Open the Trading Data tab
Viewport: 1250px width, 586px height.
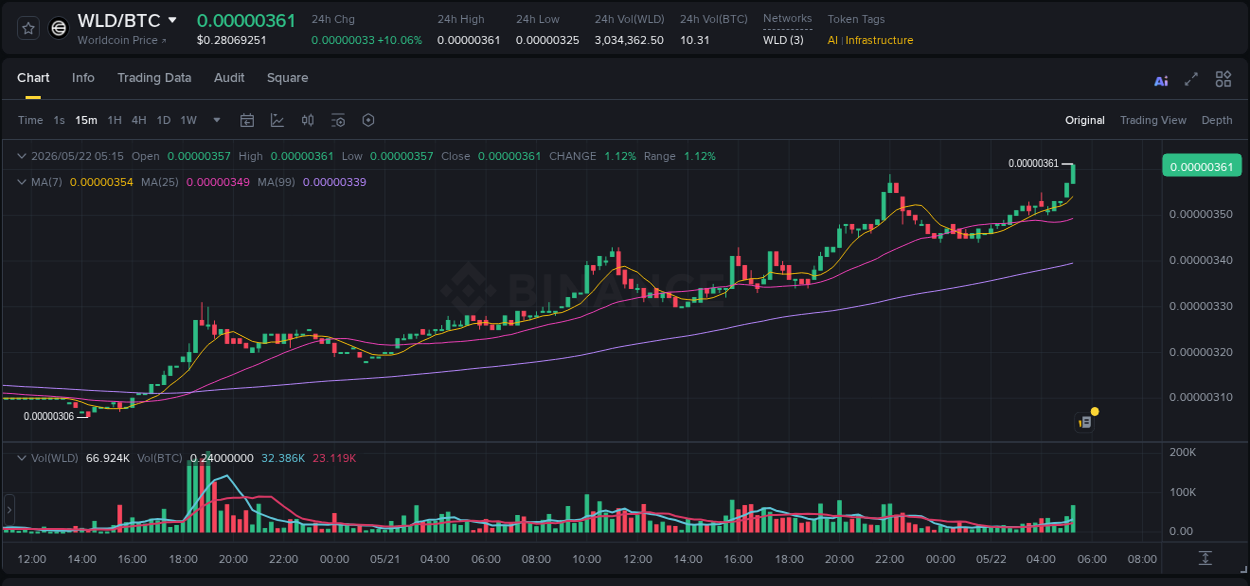pos(154,78)
